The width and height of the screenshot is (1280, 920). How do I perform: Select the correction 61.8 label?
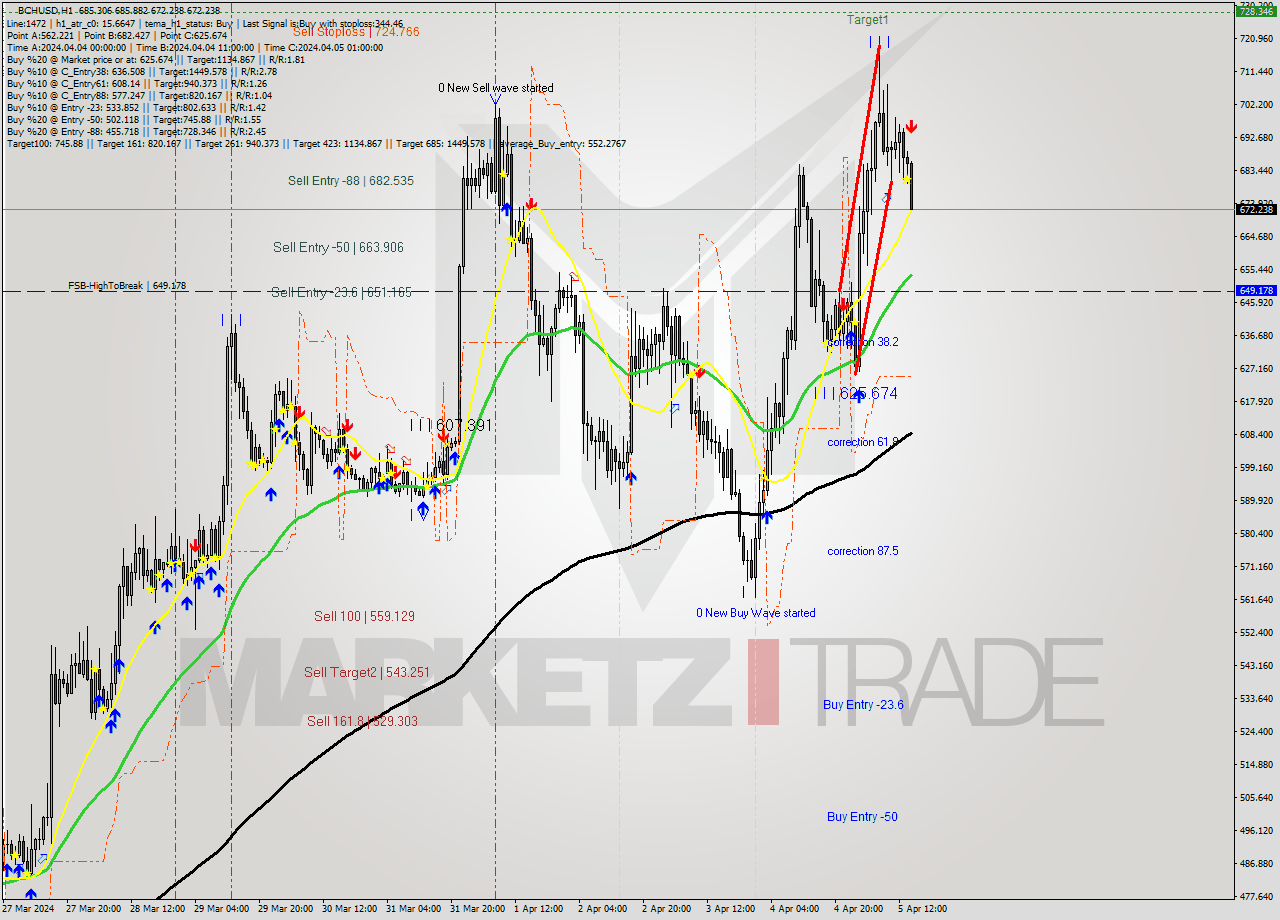click(x=862, y=442)
